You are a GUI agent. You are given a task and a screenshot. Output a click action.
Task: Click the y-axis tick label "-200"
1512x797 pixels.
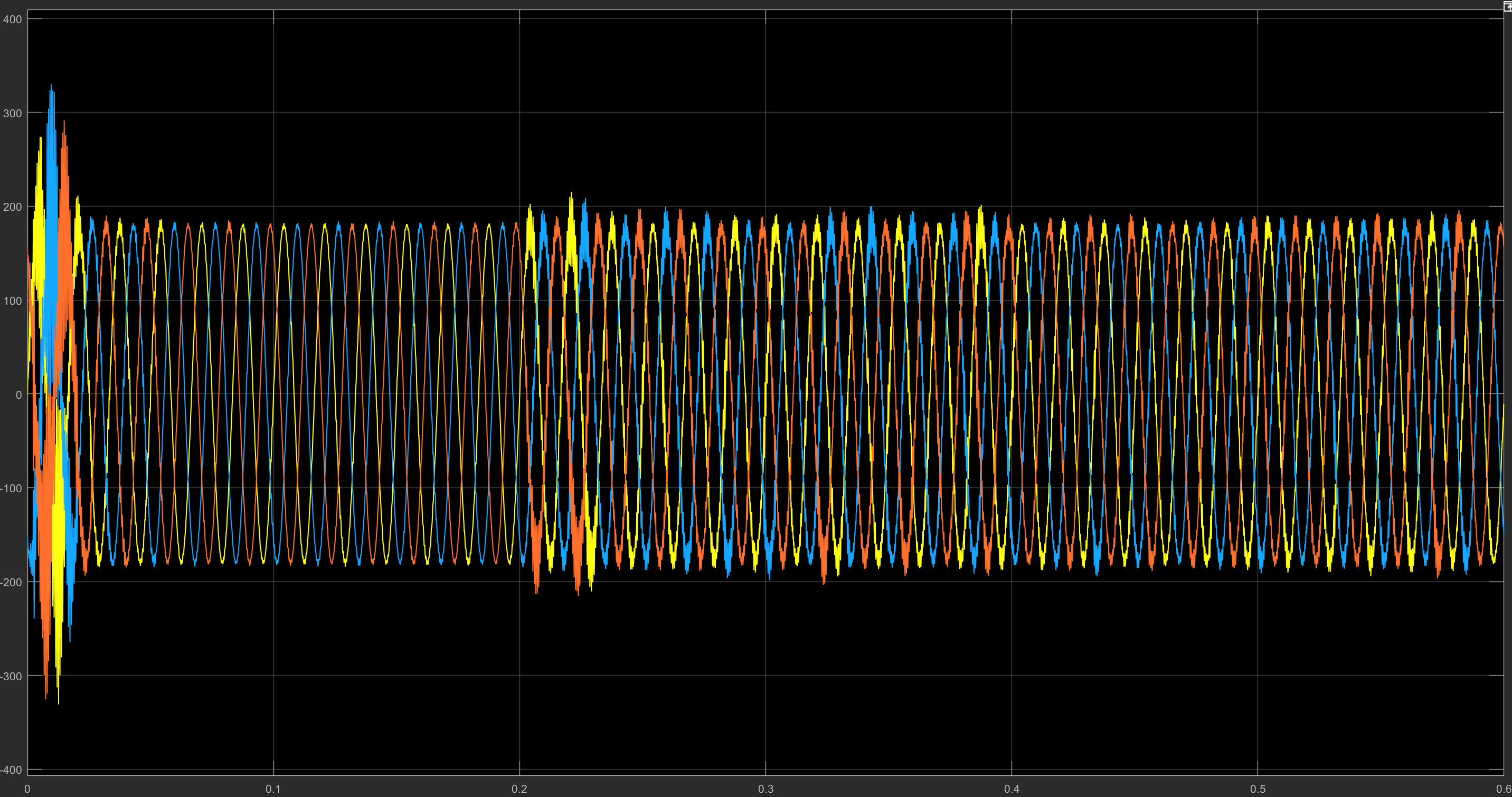[11, 582]
